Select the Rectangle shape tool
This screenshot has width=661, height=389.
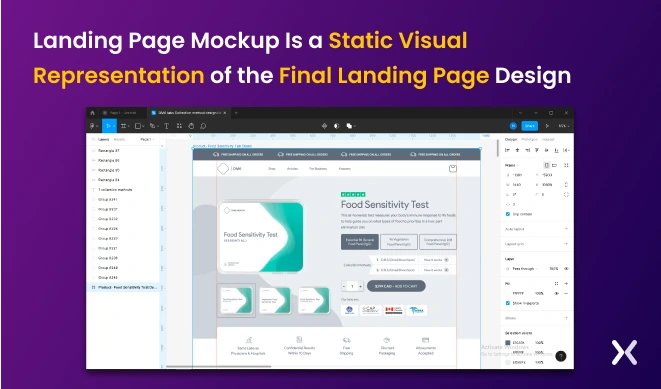click(137, 126)
